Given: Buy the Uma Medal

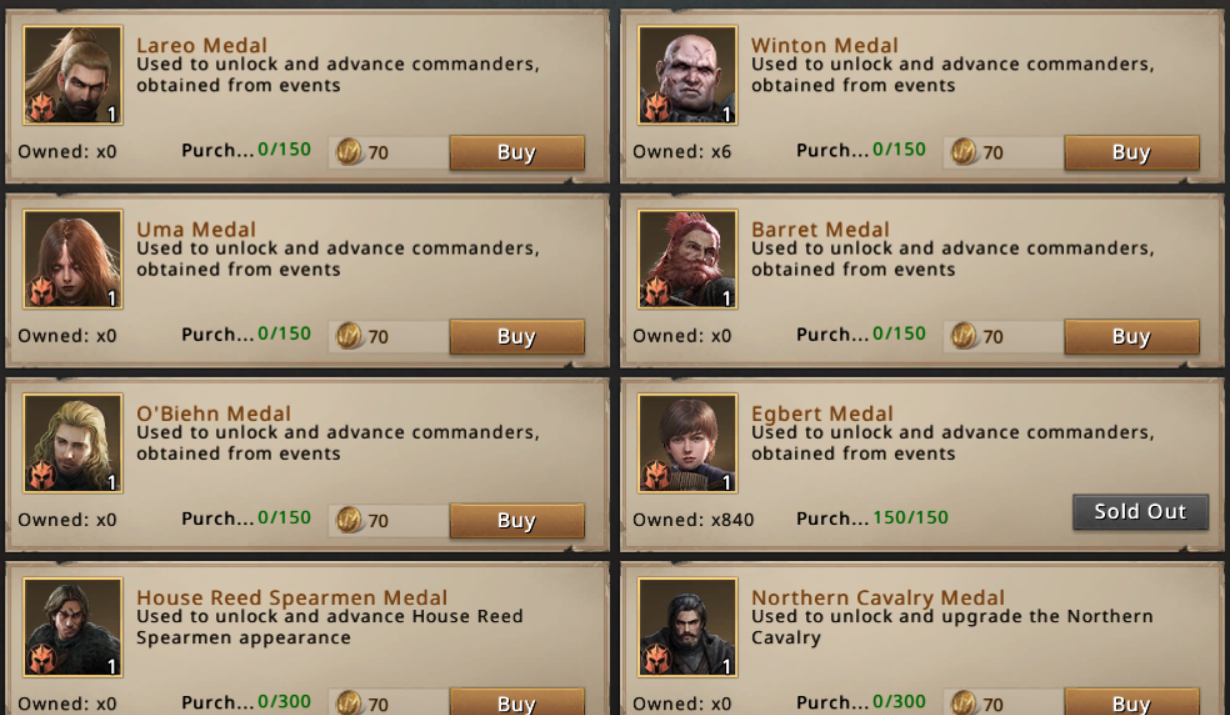Looking at the screenshot, I should (x=517, y=337).
